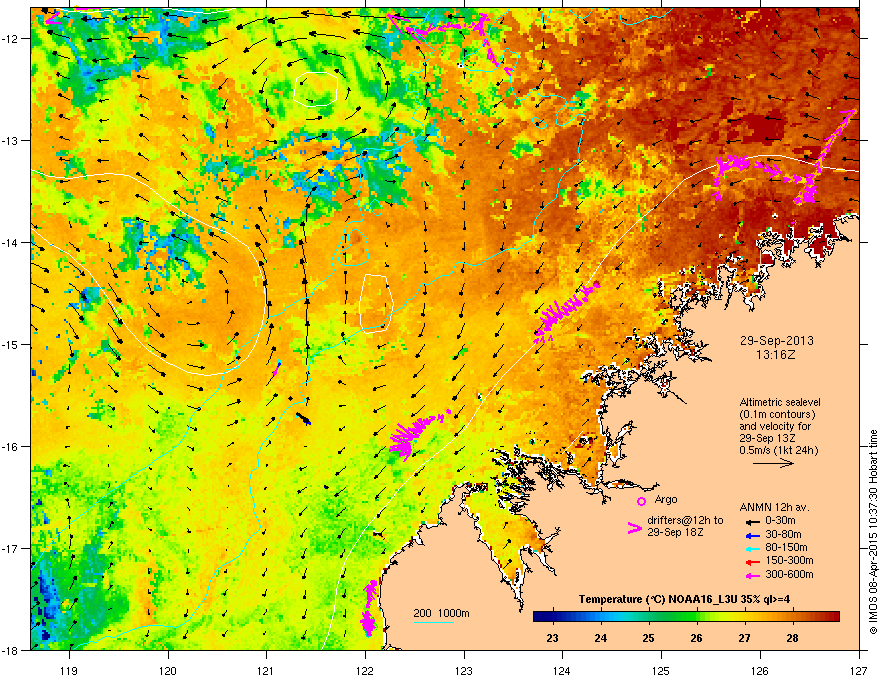
Task: Click the '-18' latitude axis label
Action: (10, 650)
